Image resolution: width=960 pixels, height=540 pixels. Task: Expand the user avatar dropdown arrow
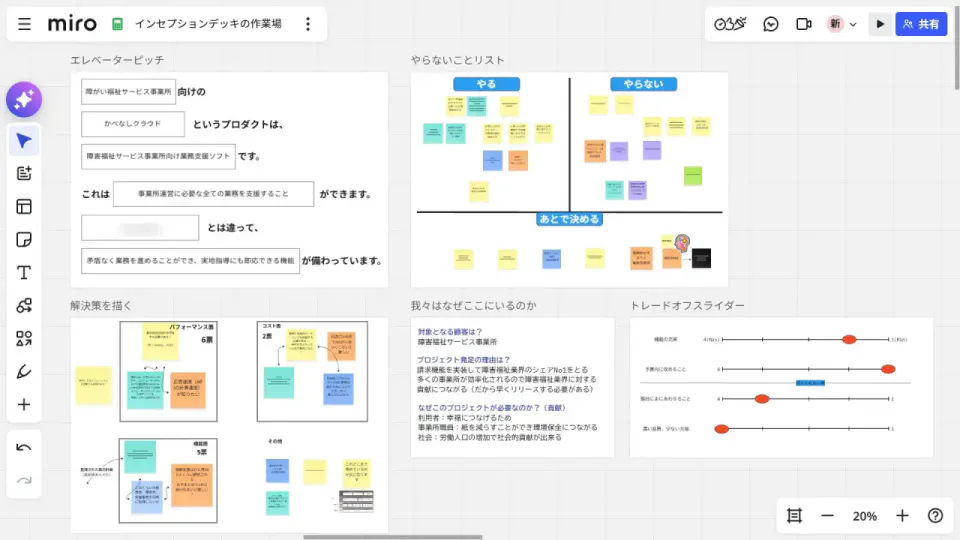(853, 24)
